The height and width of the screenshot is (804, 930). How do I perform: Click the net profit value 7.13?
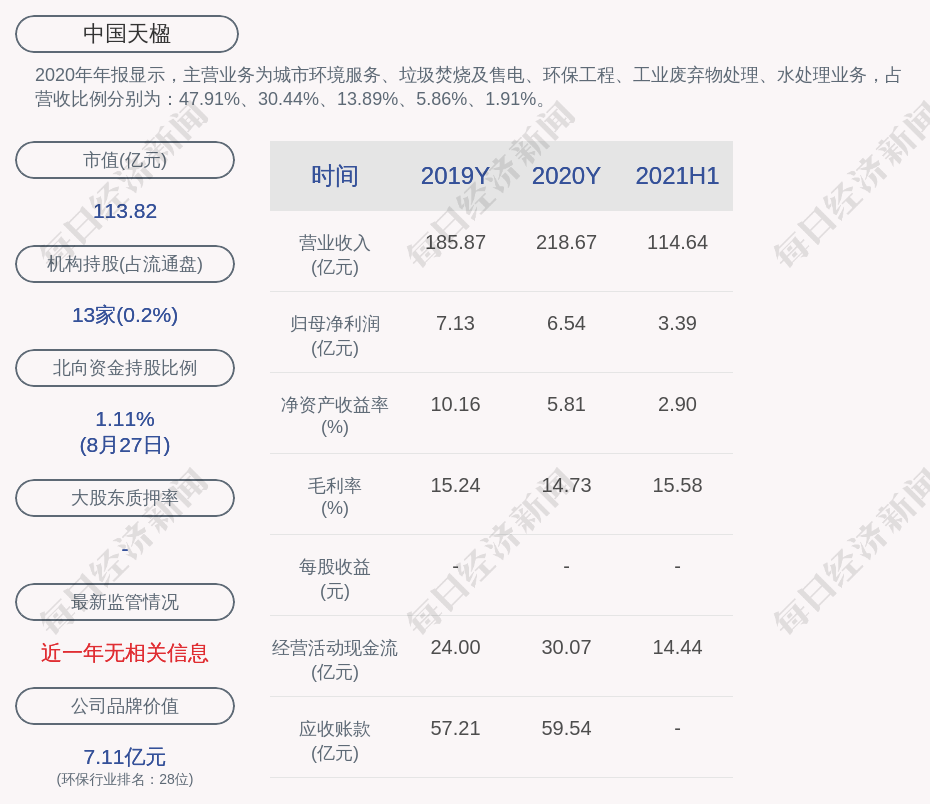pos(455,323)
